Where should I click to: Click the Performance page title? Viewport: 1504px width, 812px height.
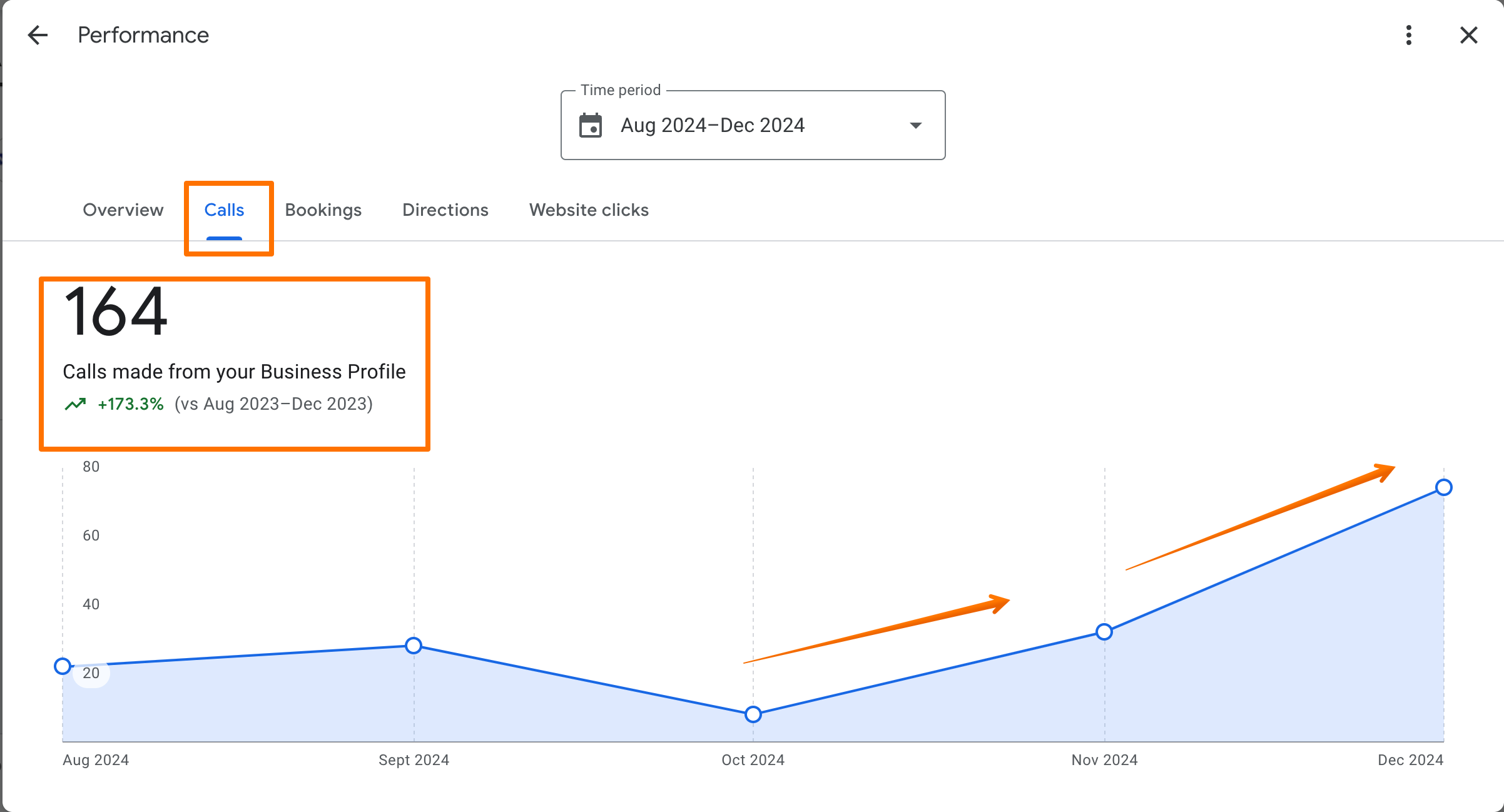(143, 35)
